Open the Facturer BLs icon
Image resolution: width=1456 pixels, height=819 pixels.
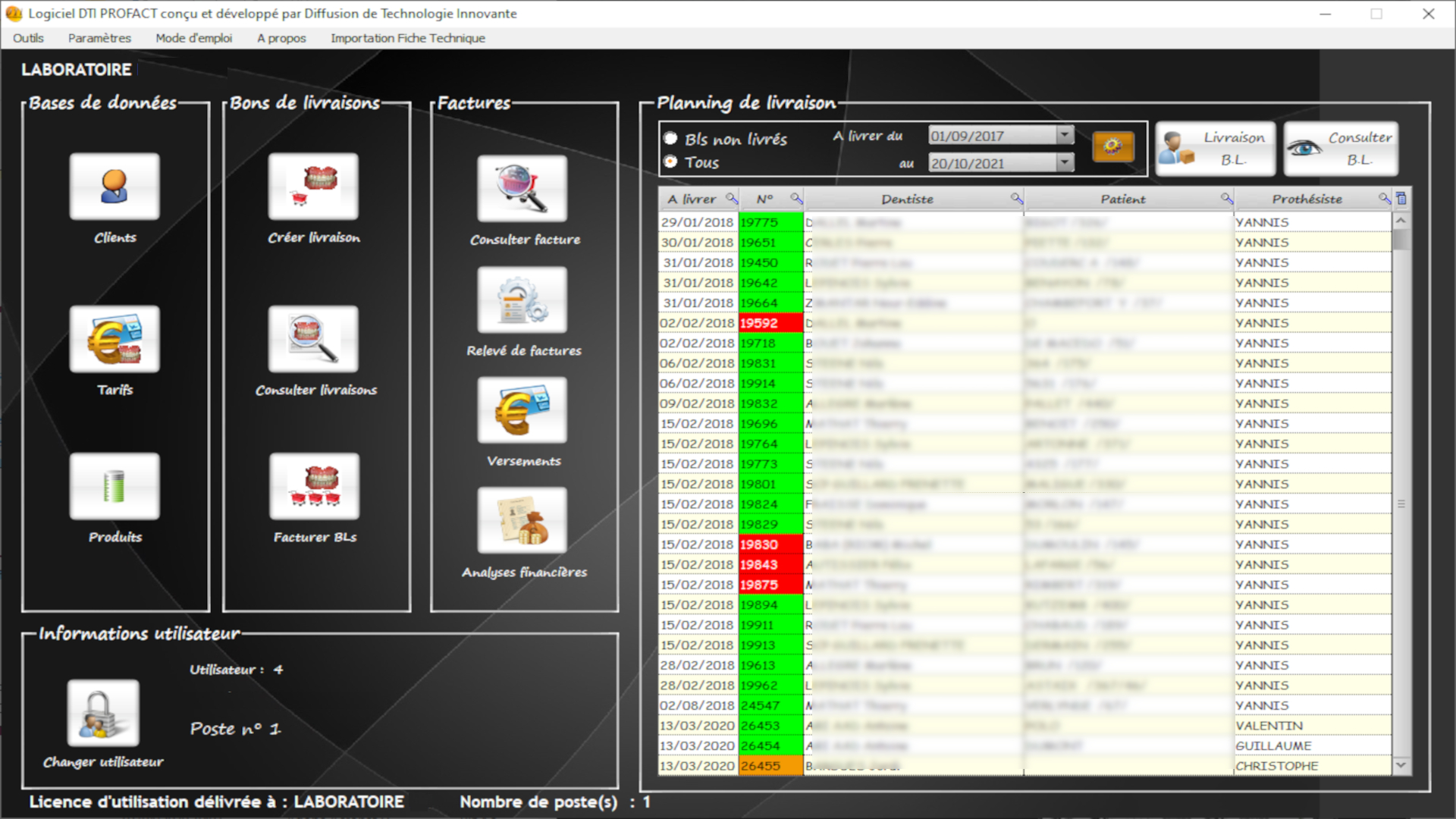coord(314,486)
